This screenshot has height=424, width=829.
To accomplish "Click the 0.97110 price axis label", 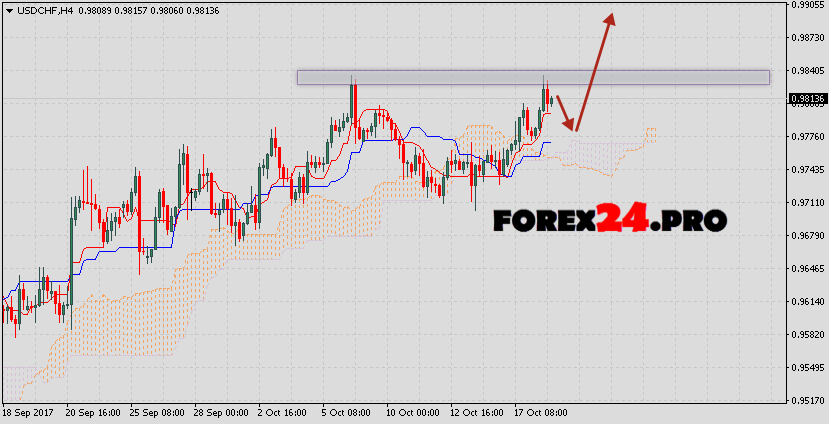I will click(x=807, y=202).
